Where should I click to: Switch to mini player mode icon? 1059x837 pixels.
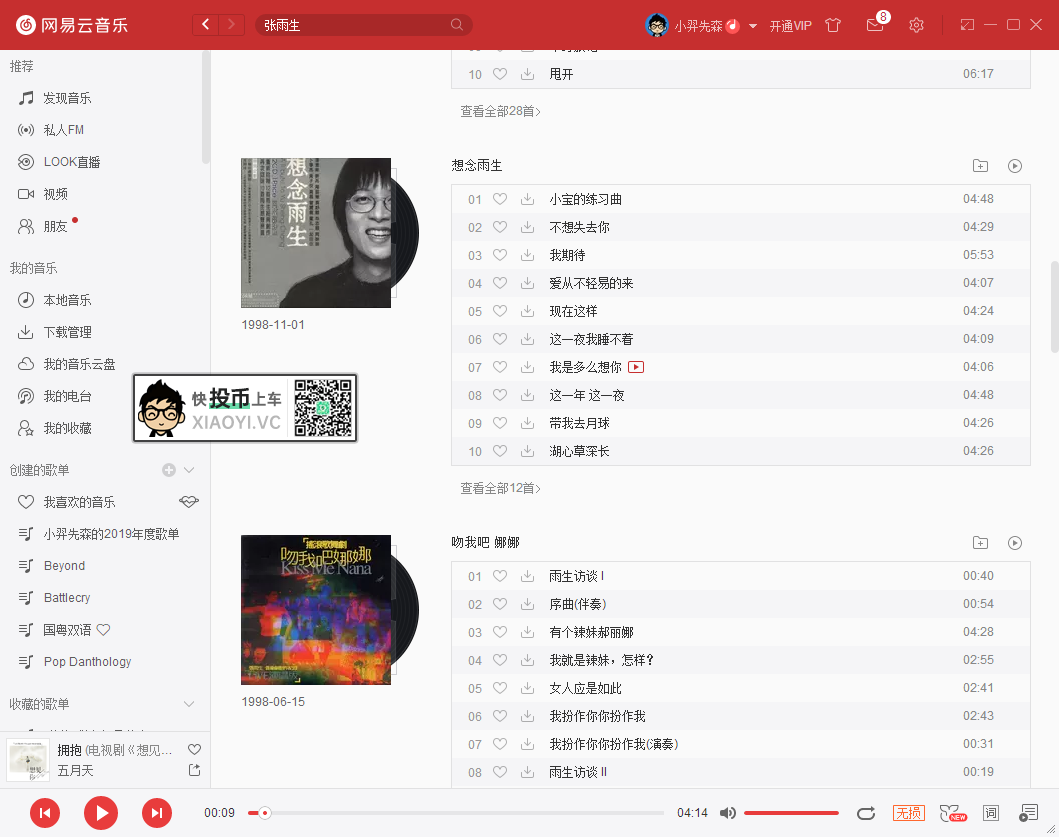point(967,25)
